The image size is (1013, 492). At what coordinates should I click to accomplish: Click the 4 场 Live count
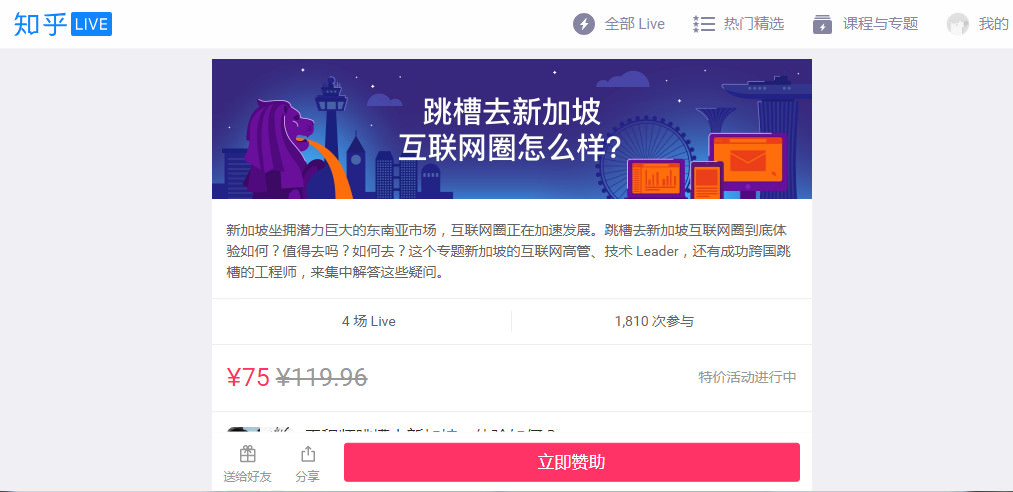[369, 322]
